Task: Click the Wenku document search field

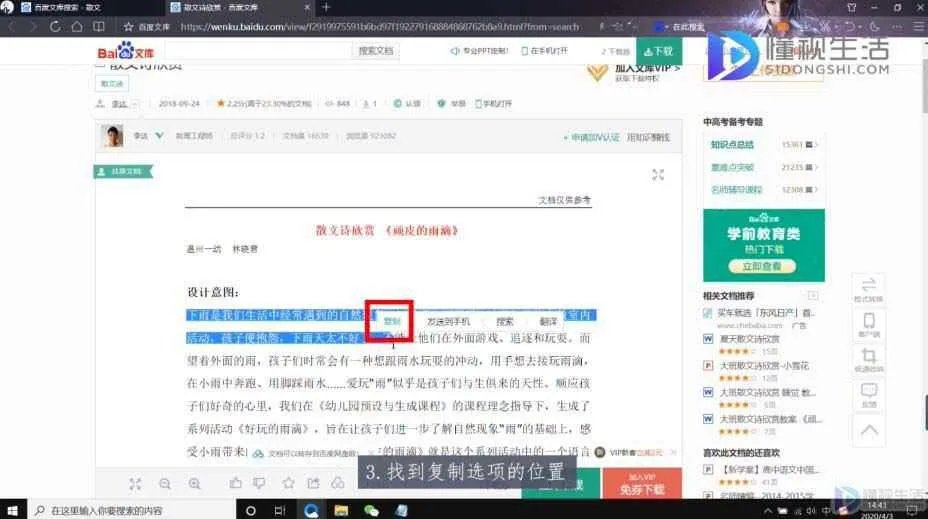Action: [x=258, y=51]
